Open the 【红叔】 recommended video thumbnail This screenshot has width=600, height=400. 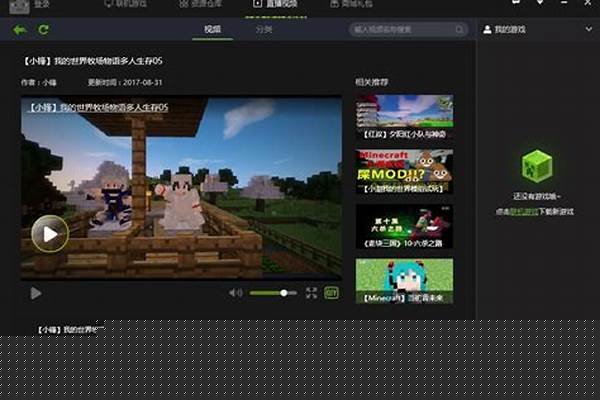404,117
